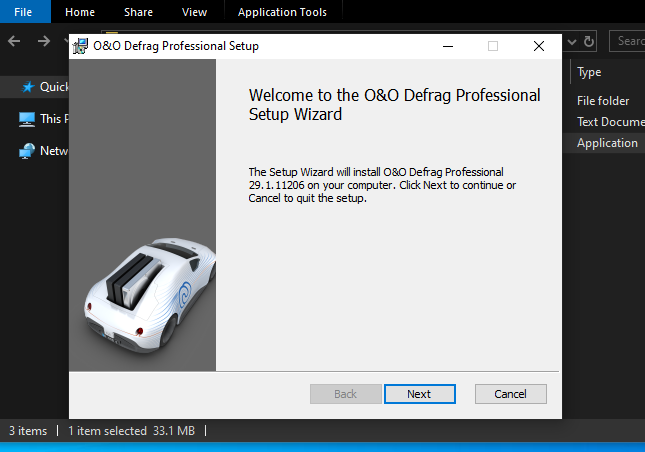Click the 'Application' type cell
645x452 pixels.
(x=607, y=143)
